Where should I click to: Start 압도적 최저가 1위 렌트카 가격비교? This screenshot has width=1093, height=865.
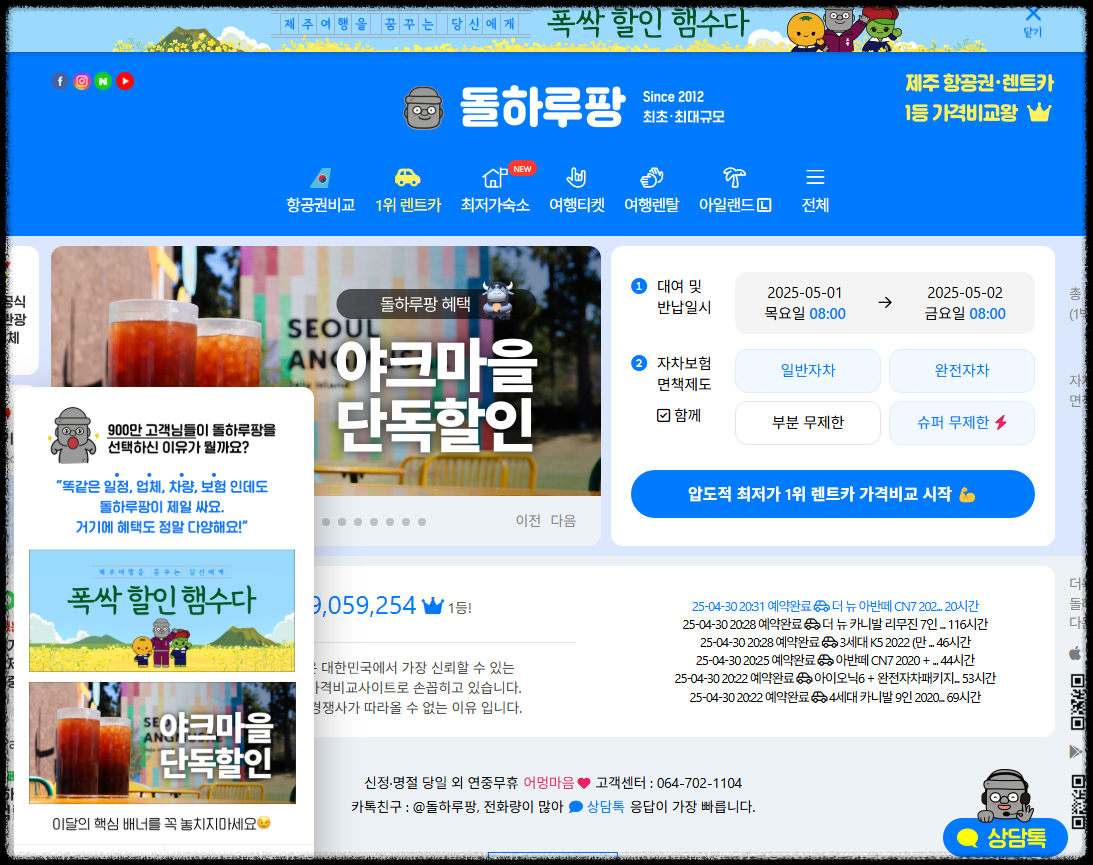pos(832,494)
